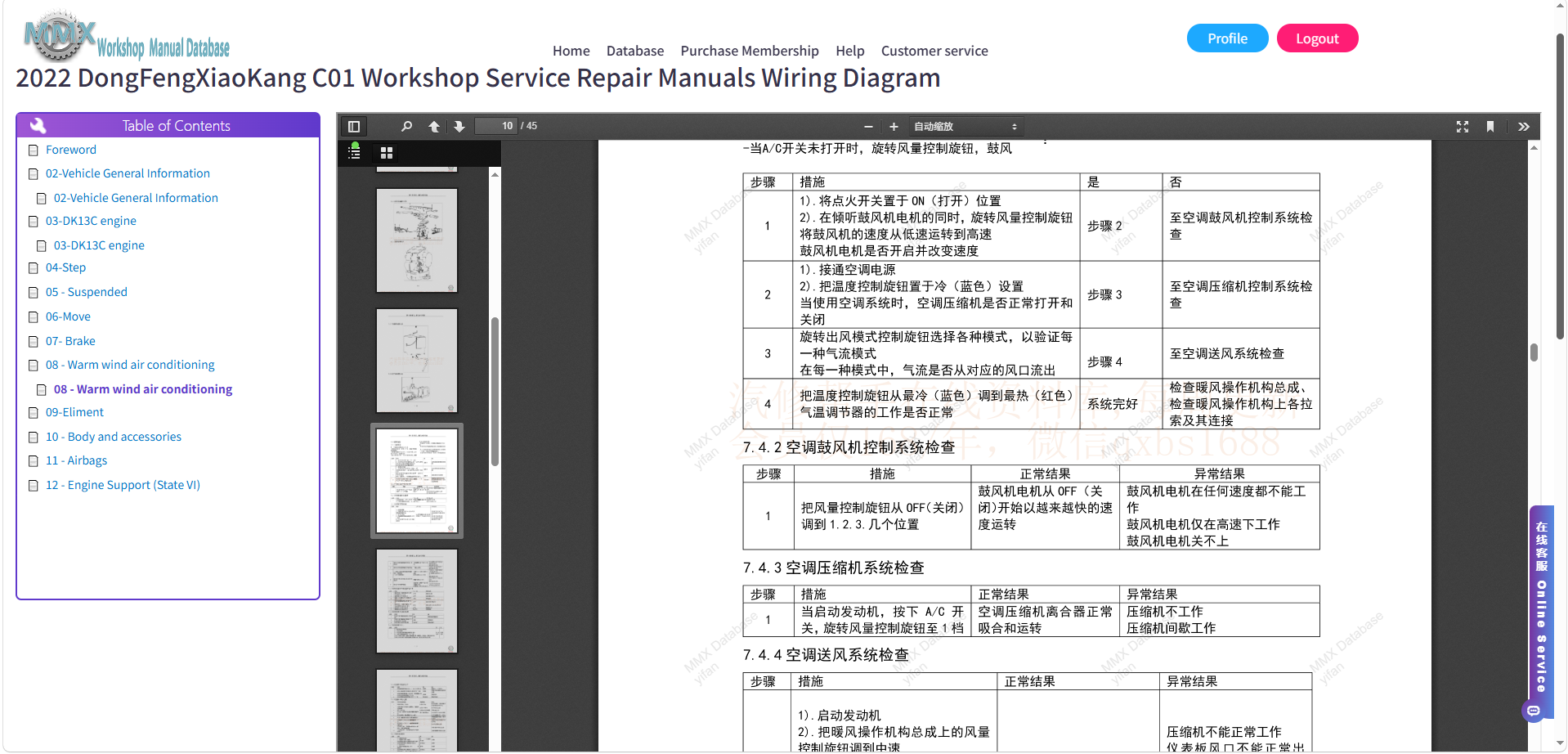Click the Logout button
Viewport: 1568px width, 754px height.
pos(1317,38)
